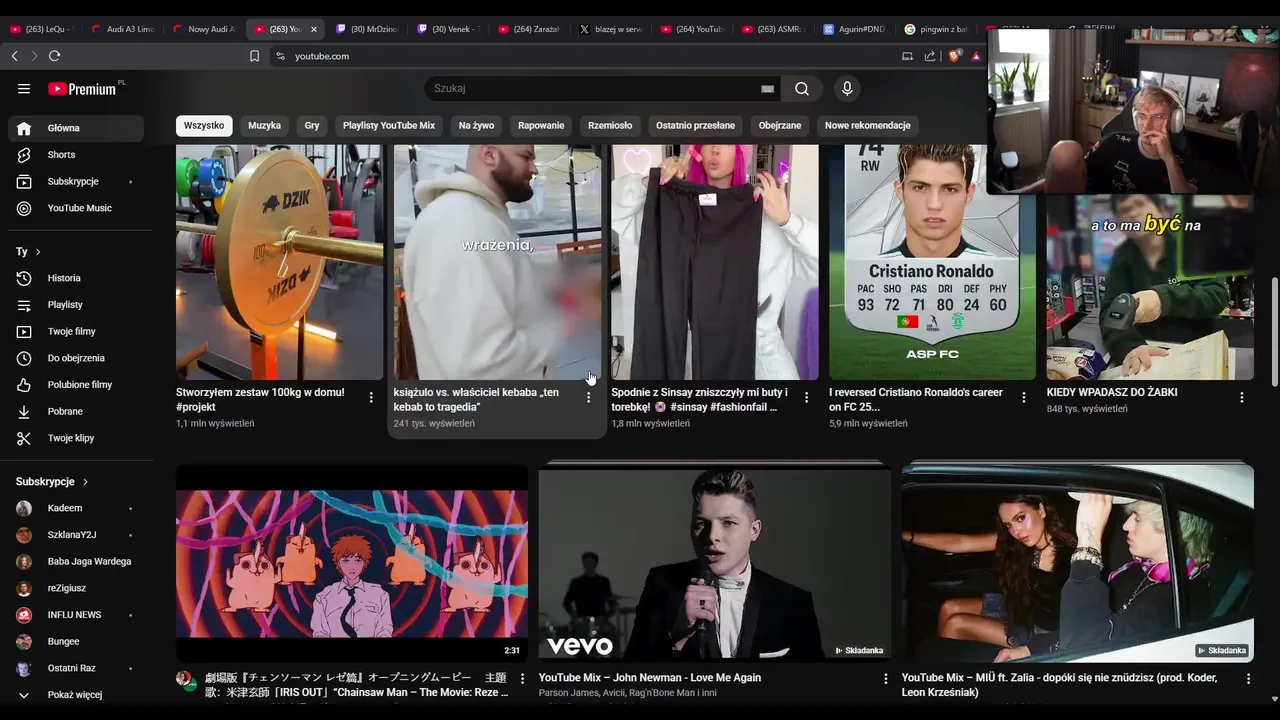Open options menu for the Chainsaw Man video

click(x=522, y=679)
